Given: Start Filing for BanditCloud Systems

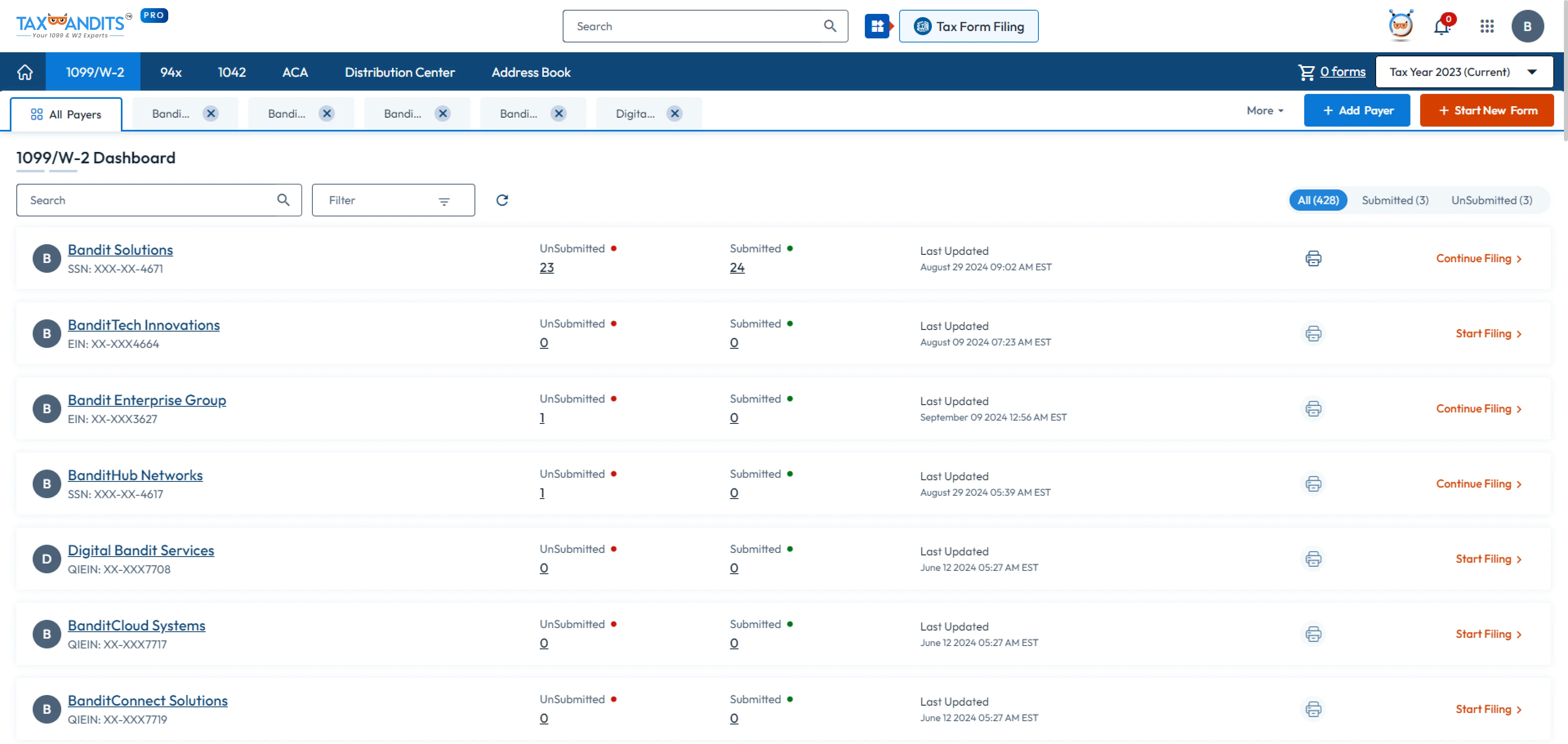Looking at the screenshot, I should [1488, 634].
